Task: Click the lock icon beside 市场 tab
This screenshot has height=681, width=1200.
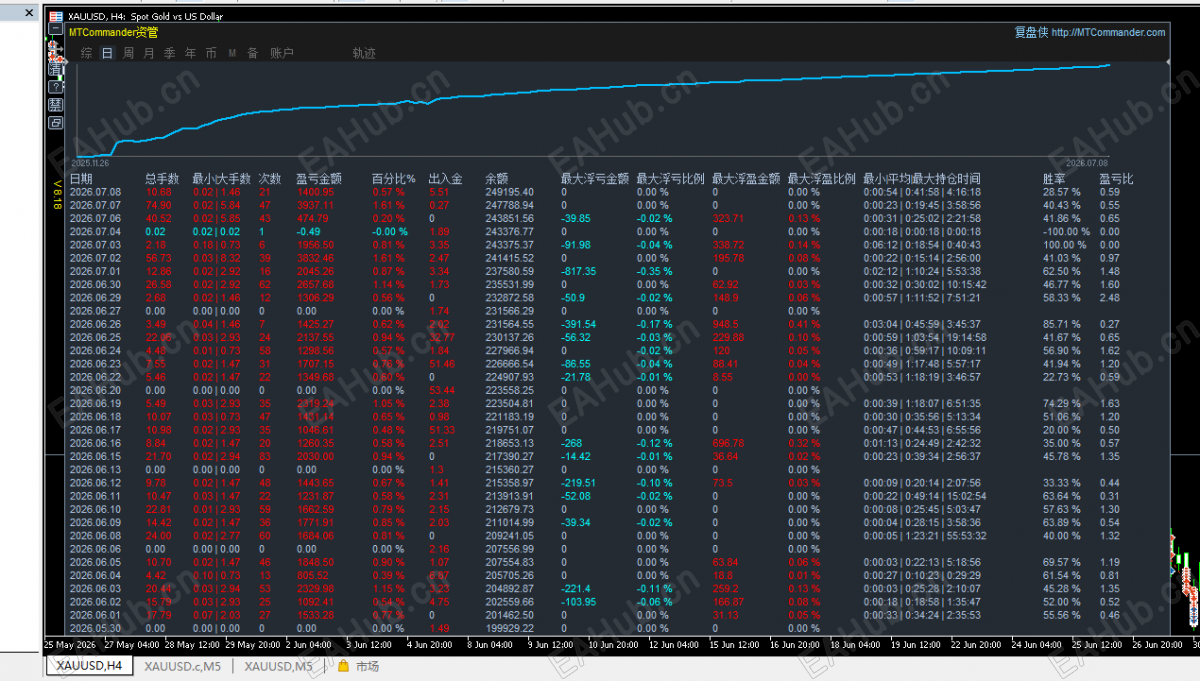Action: point(342,666)
